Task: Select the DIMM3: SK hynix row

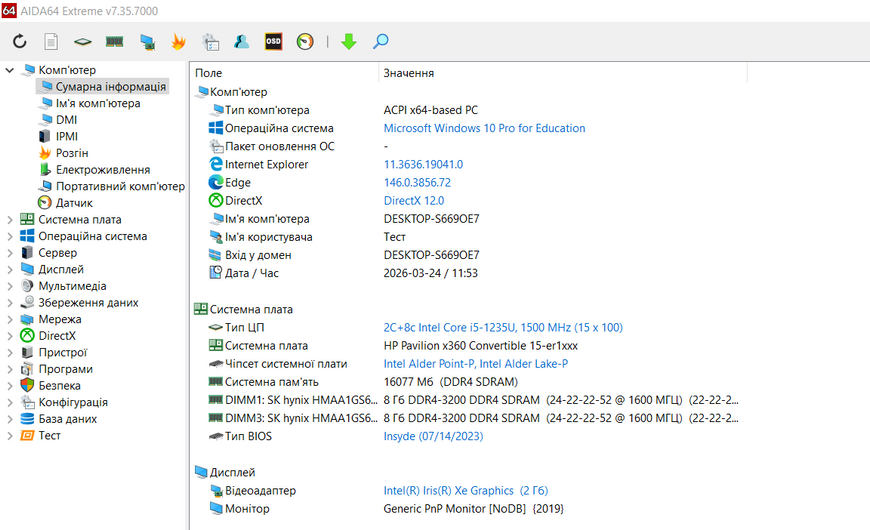Action: [469, 418]
